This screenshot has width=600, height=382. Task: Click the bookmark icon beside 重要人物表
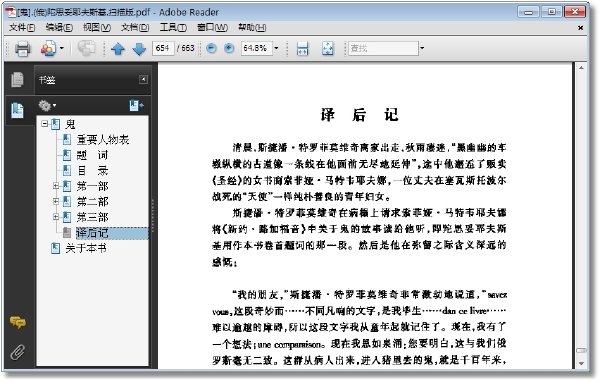67,139
